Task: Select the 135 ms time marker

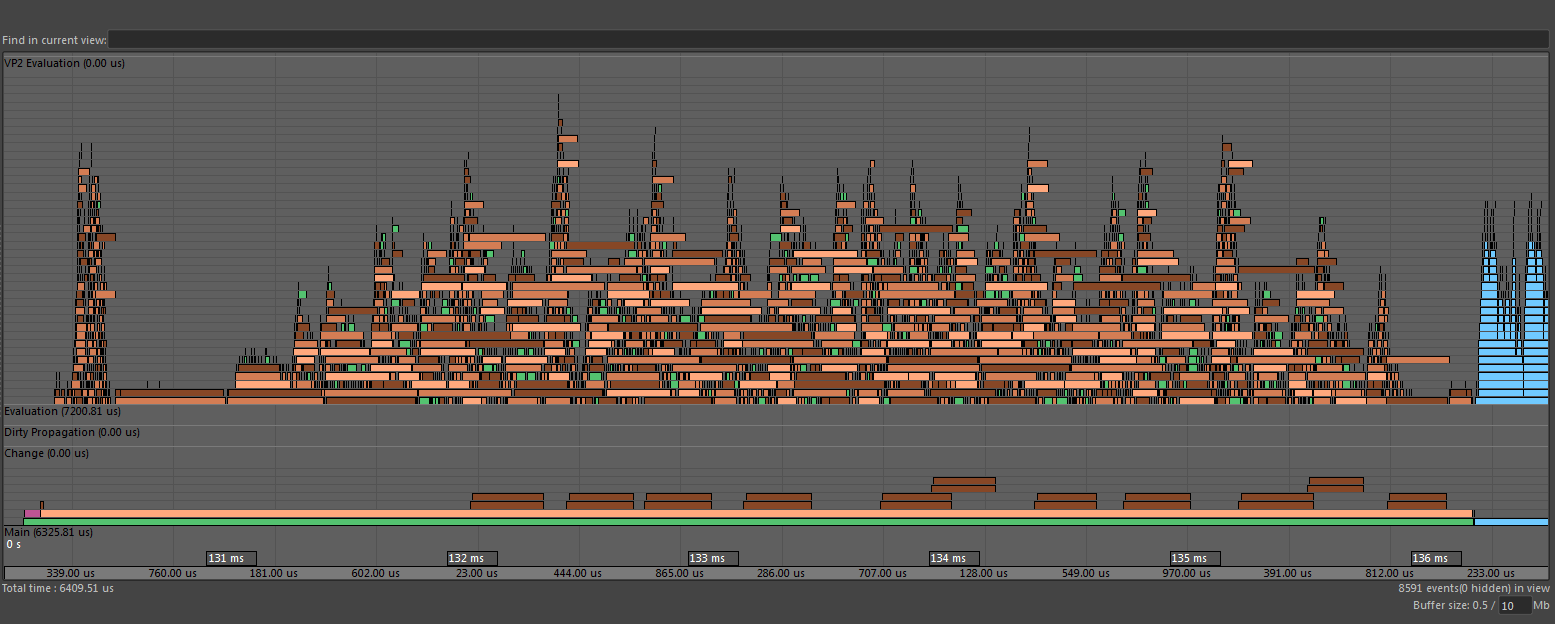Action: [x=1195, y=558]
